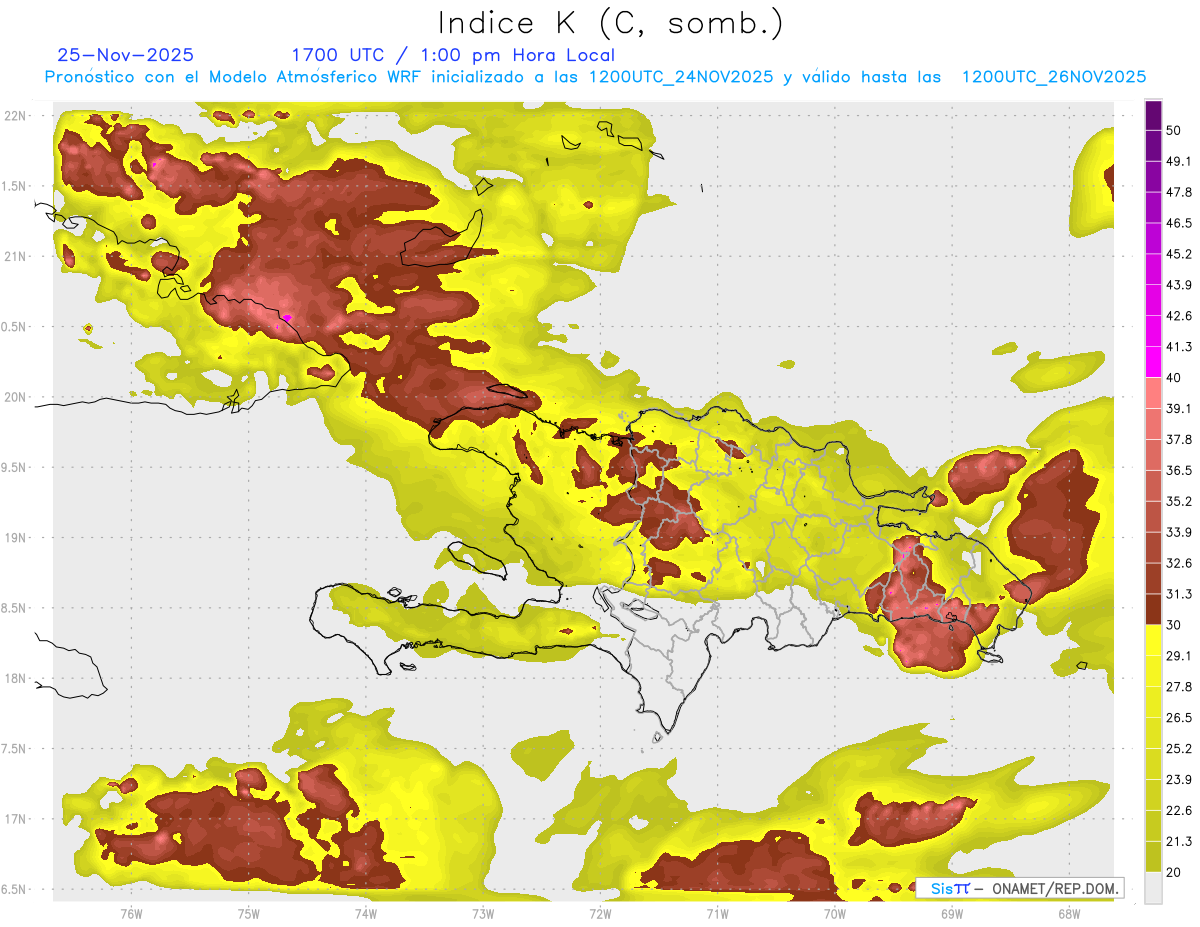Image resolution: width=1200 pixels, height=927 pixels.
Task: Click the "73W" longitude label
Action: tap(483, 913)
